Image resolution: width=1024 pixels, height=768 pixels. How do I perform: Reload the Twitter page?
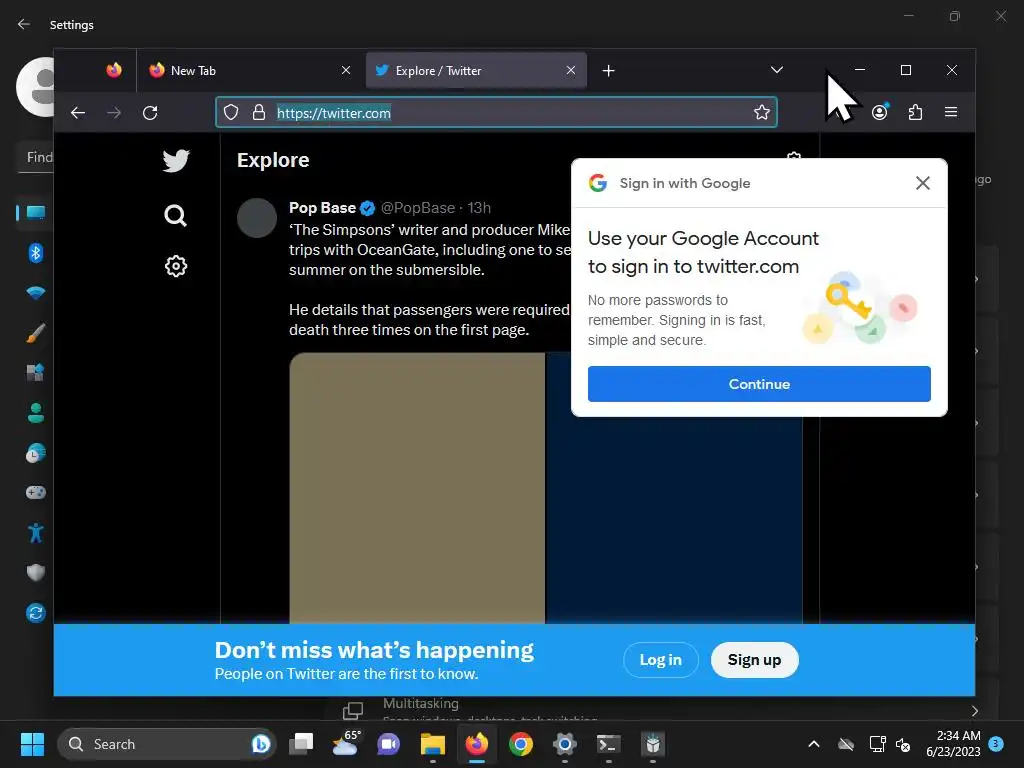click(150, 113)
